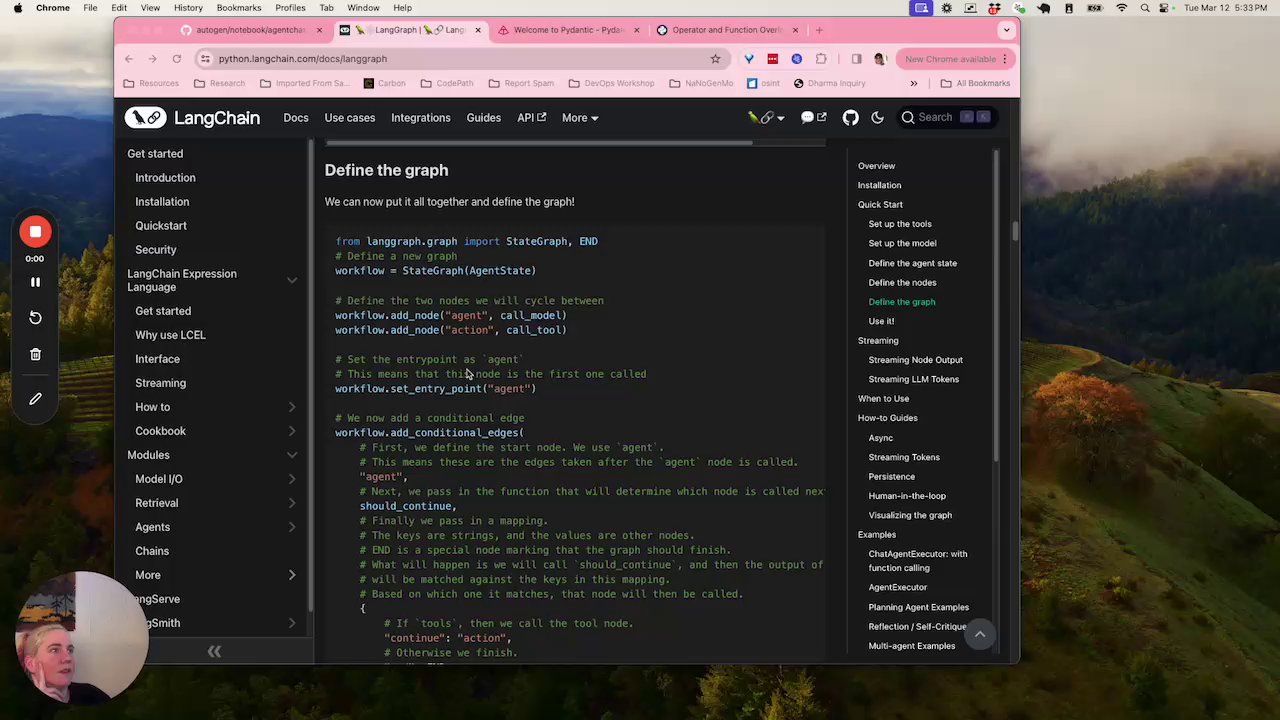Open the Docs navigation item

point(296,118)
